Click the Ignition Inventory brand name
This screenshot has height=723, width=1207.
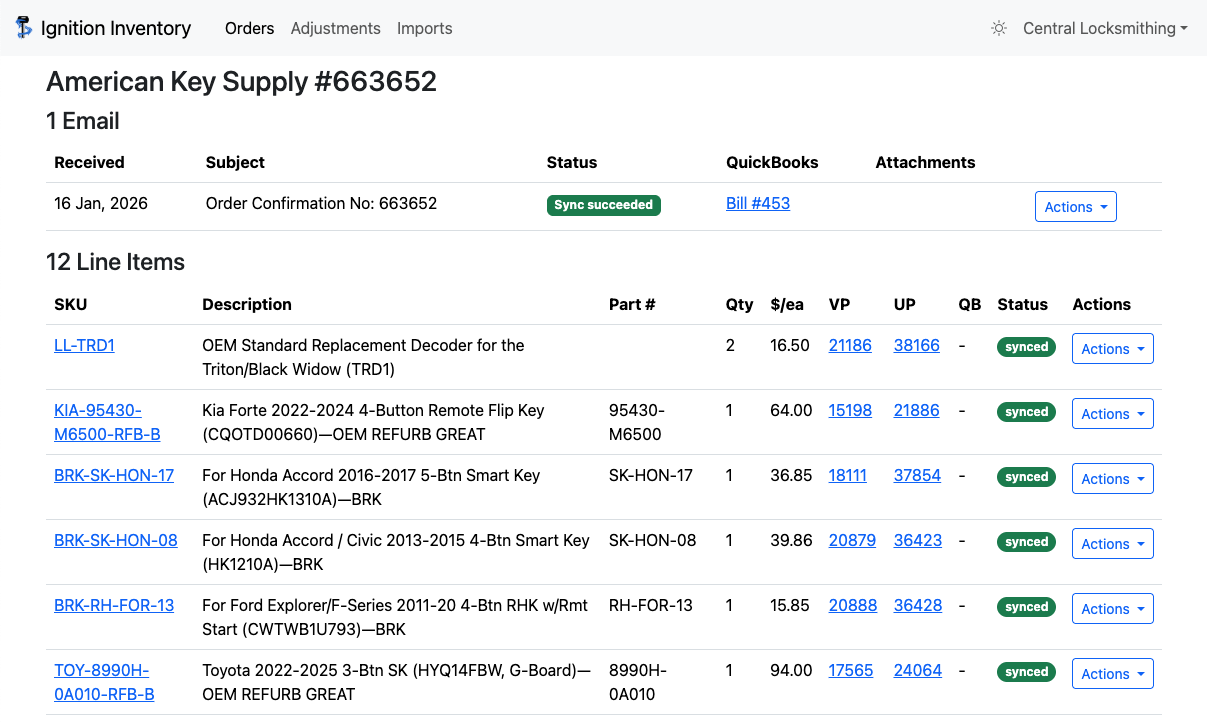point(116,29)
